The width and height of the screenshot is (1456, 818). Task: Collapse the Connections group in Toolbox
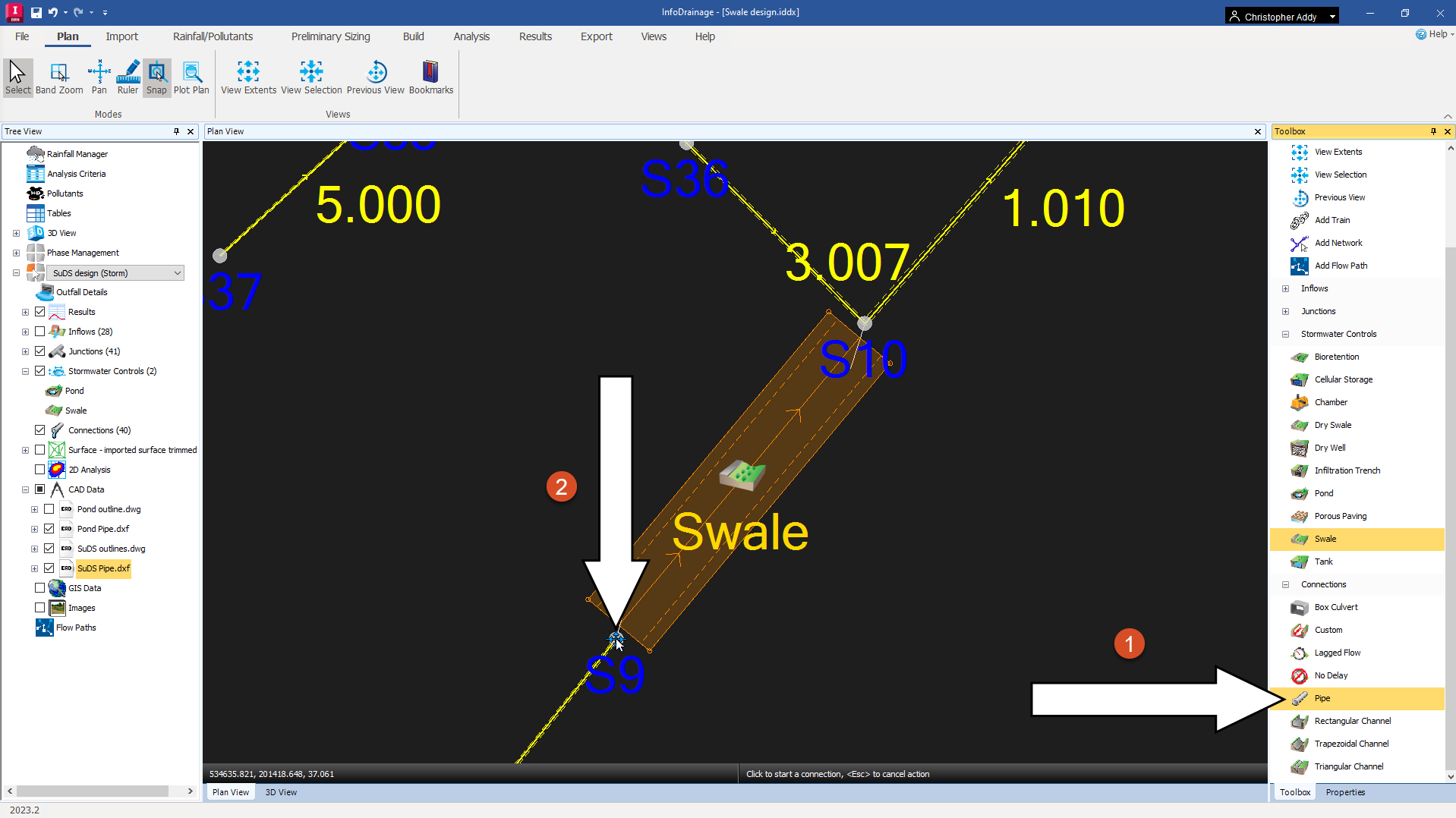coord(1285,584)
